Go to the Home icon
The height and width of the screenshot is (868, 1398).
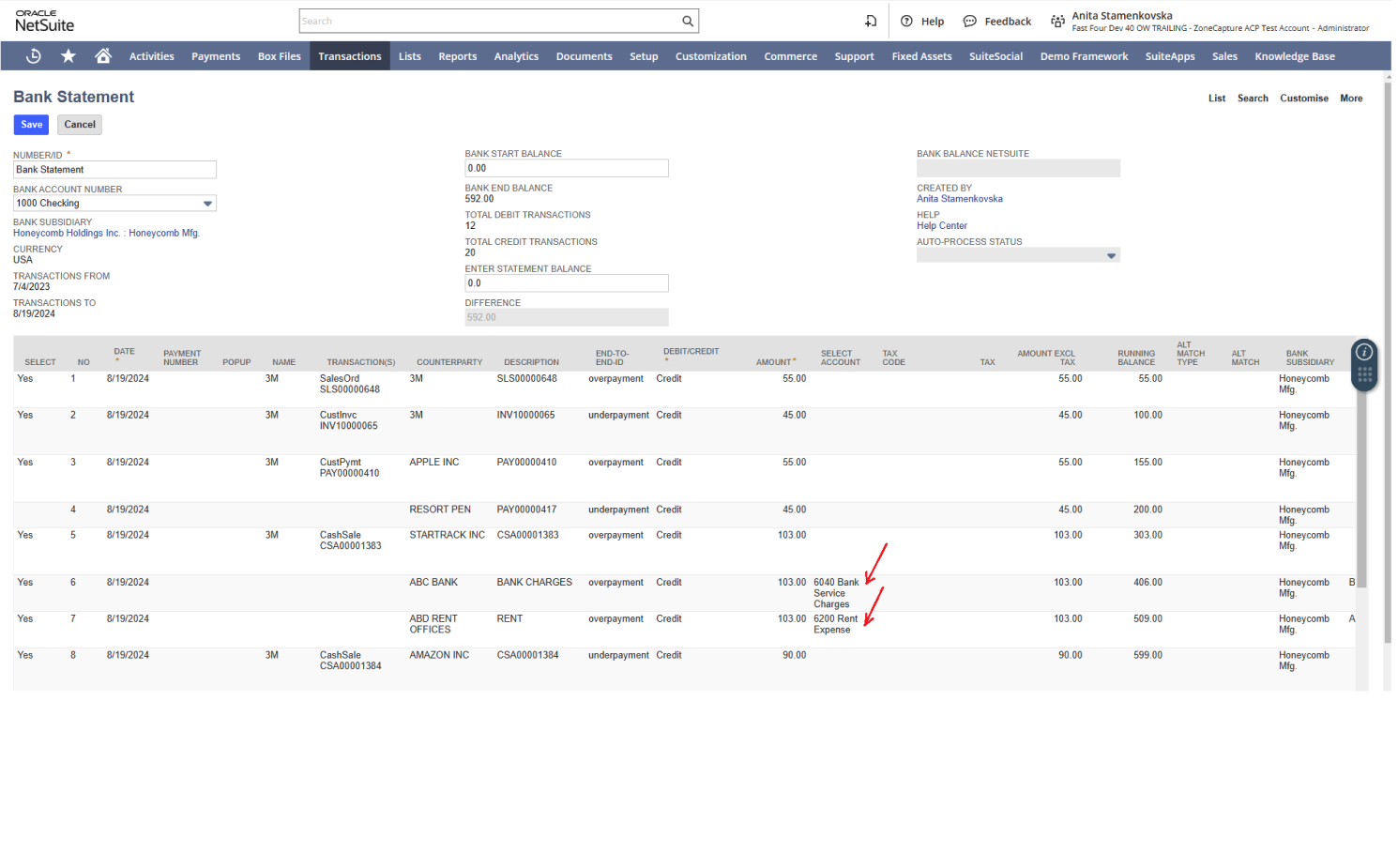pyautogui.click(x=103, y=55)
